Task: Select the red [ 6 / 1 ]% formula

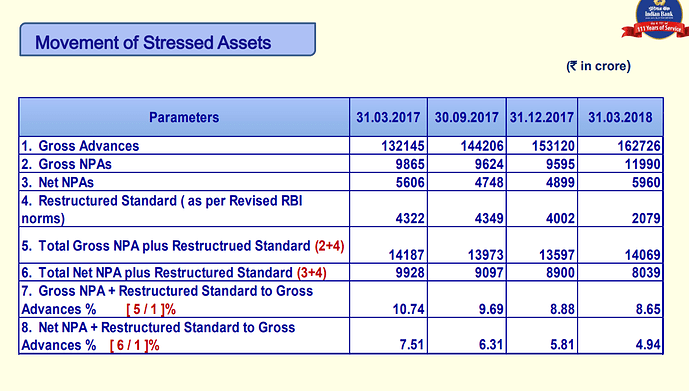Action: [134, 345]
